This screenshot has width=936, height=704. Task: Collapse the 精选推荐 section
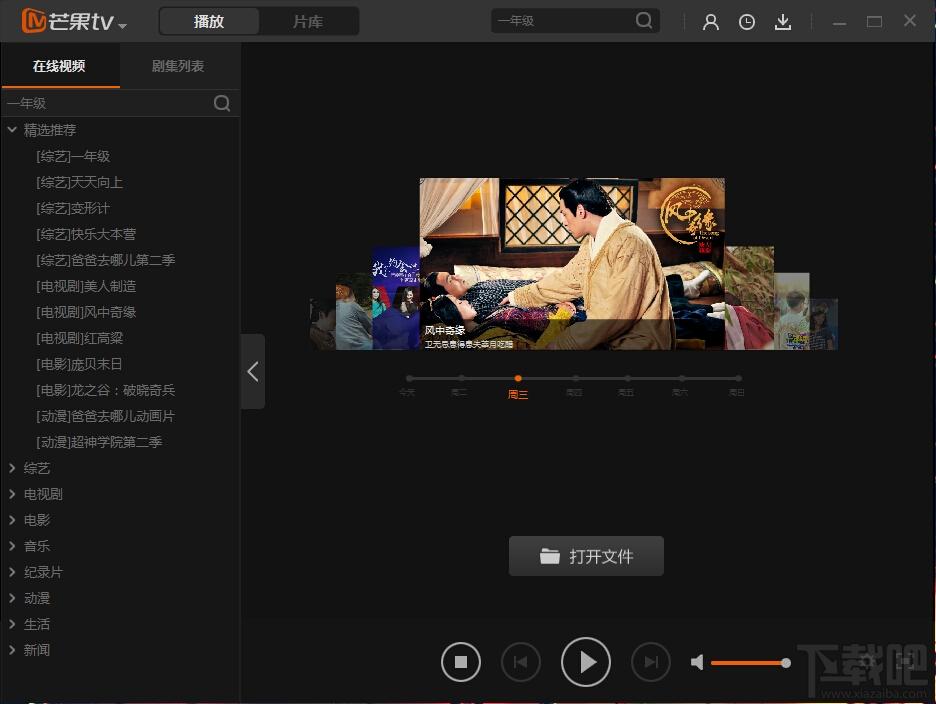pos(12,130)
